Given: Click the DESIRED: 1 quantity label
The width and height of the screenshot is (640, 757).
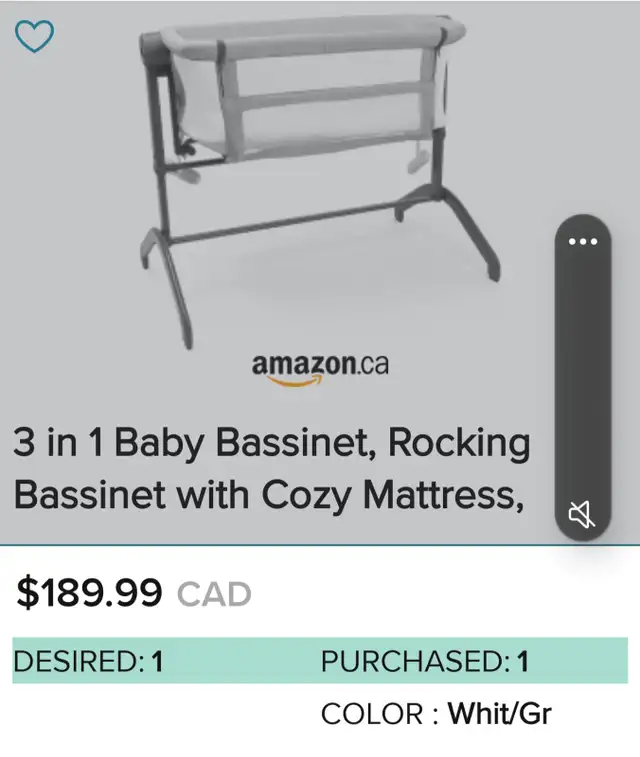Looking at the screenshot, I should [88, 661].
